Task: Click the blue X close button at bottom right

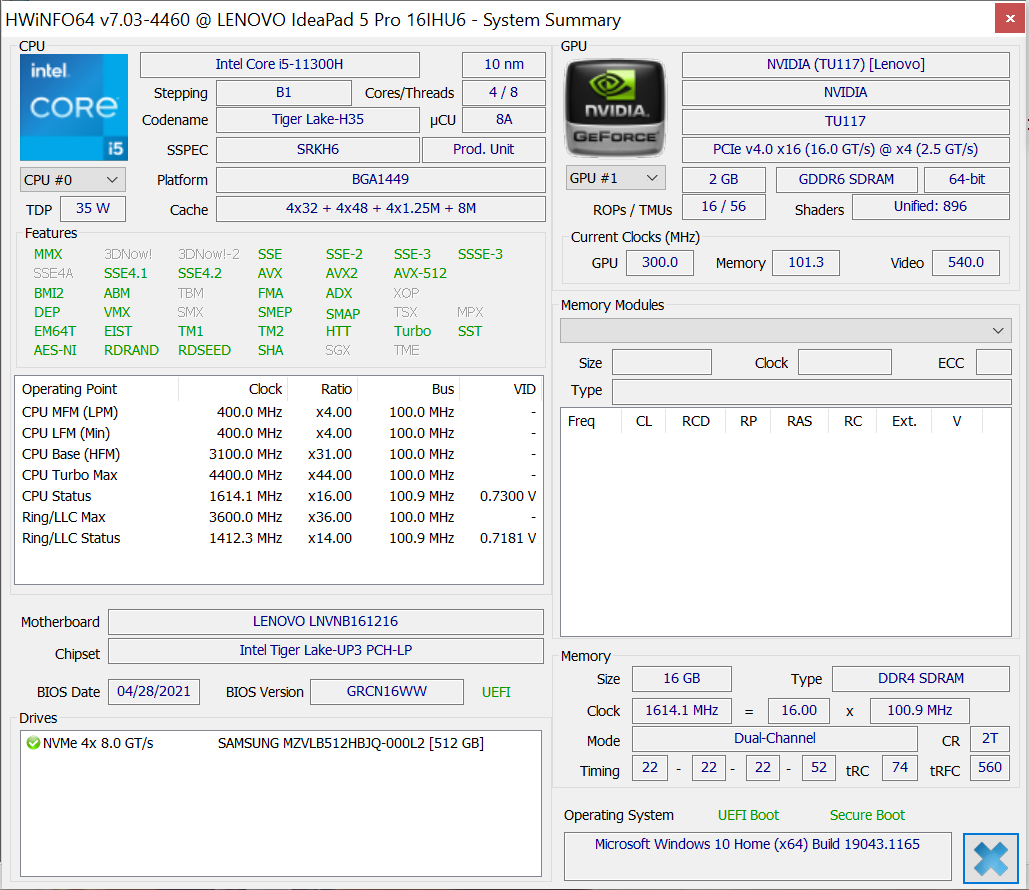Action: pyautogui.click(x=990, y=858)
